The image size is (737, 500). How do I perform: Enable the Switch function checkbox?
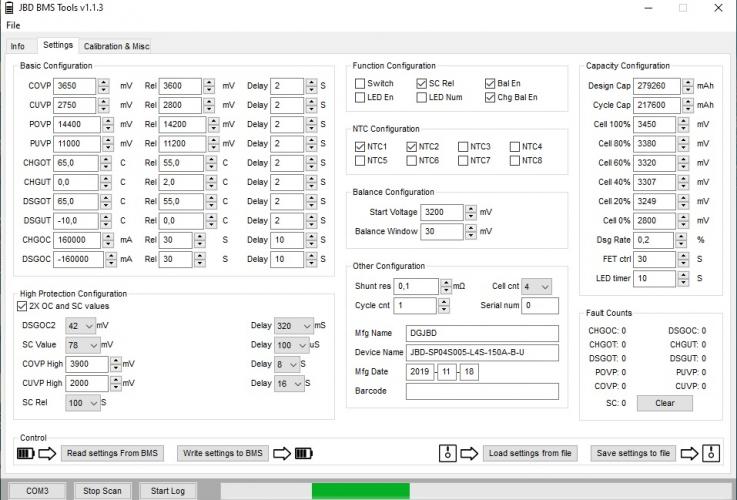(x=360, y=83)
